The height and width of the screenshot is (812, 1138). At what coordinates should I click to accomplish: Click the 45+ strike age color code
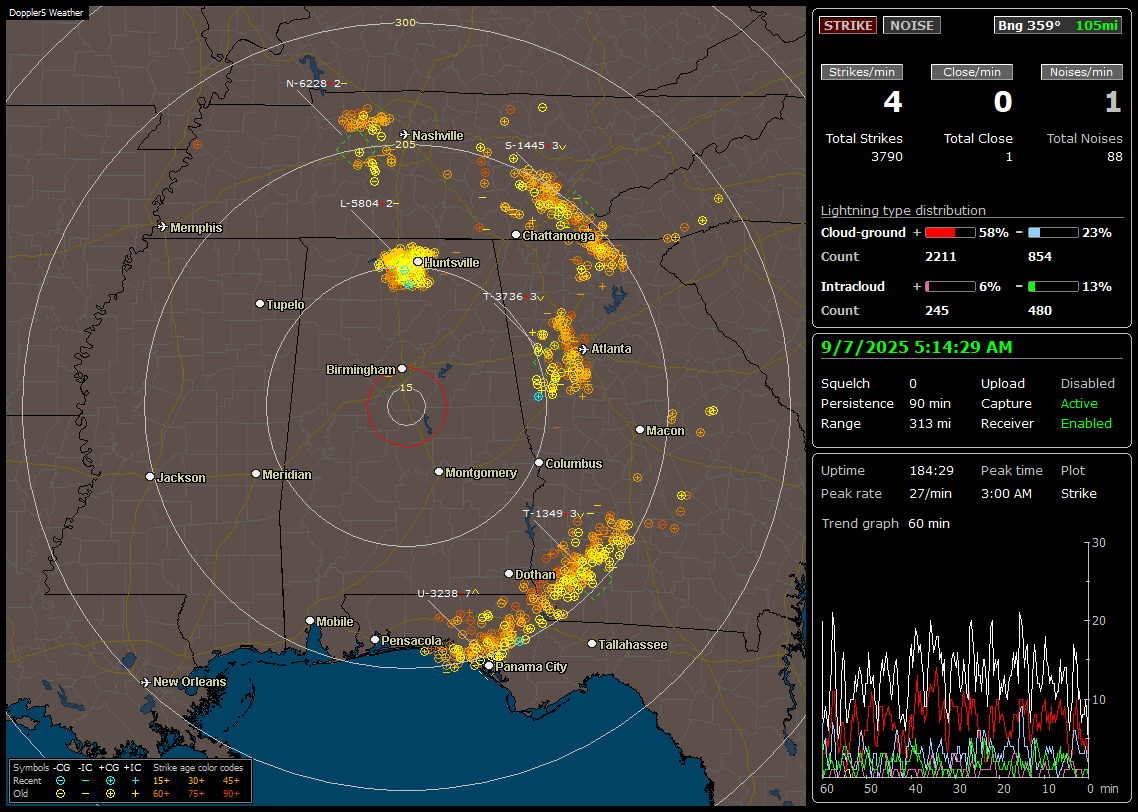coord(231,781)
